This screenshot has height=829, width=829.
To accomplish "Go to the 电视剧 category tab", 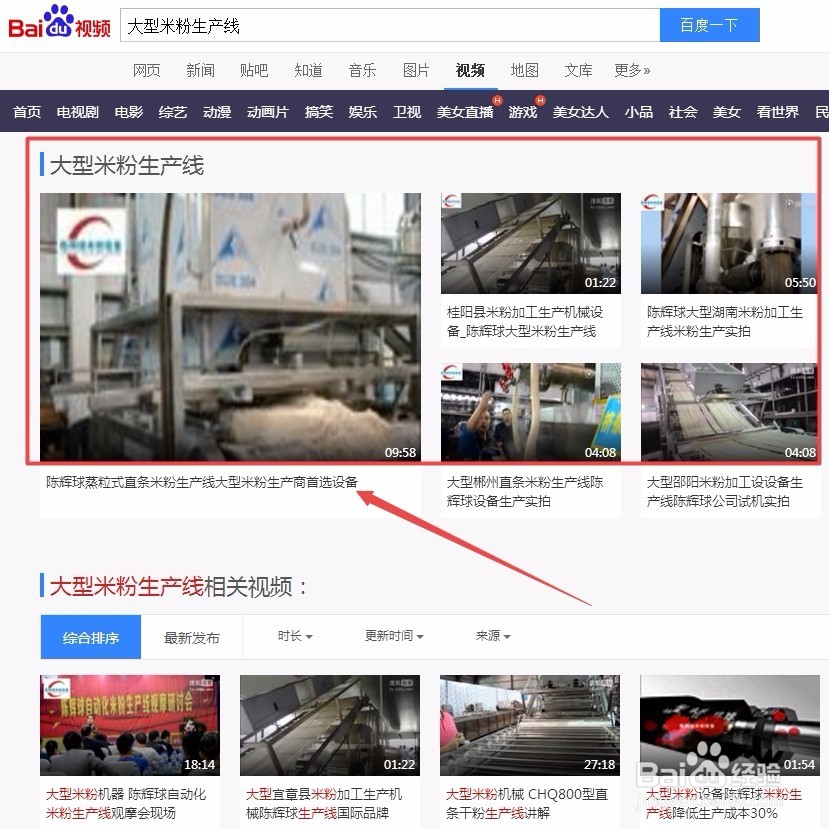I will pos(76,113).
